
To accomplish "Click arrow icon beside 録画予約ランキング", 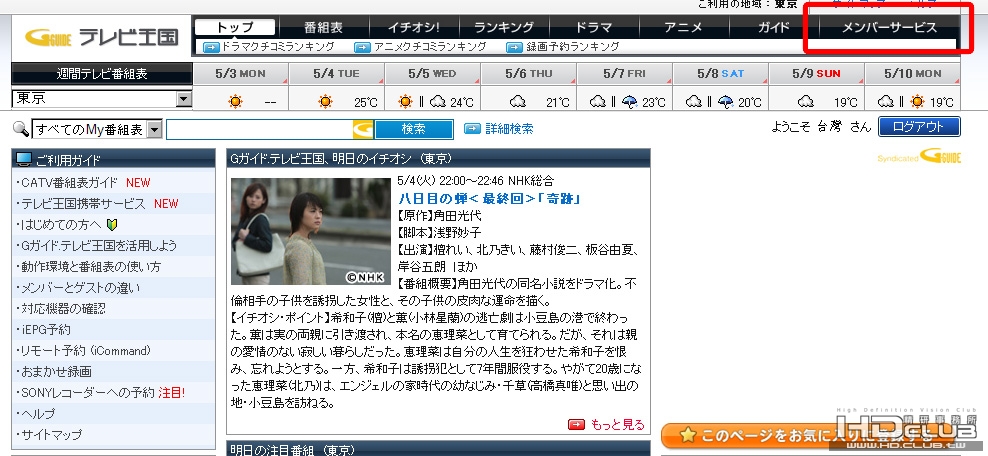I will tap(515, 47).
